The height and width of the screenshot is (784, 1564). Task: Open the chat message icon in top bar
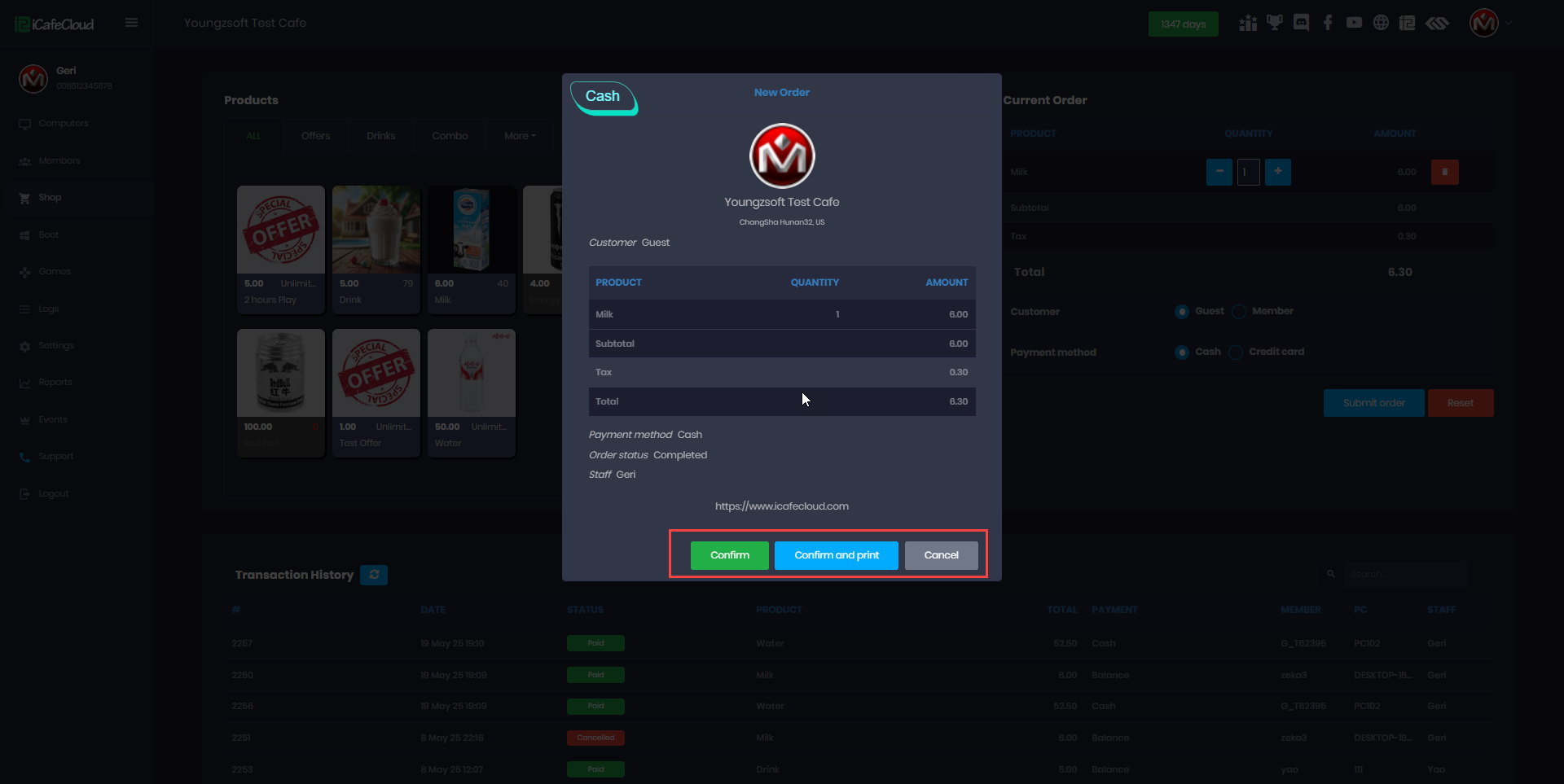coord(1302,23)
